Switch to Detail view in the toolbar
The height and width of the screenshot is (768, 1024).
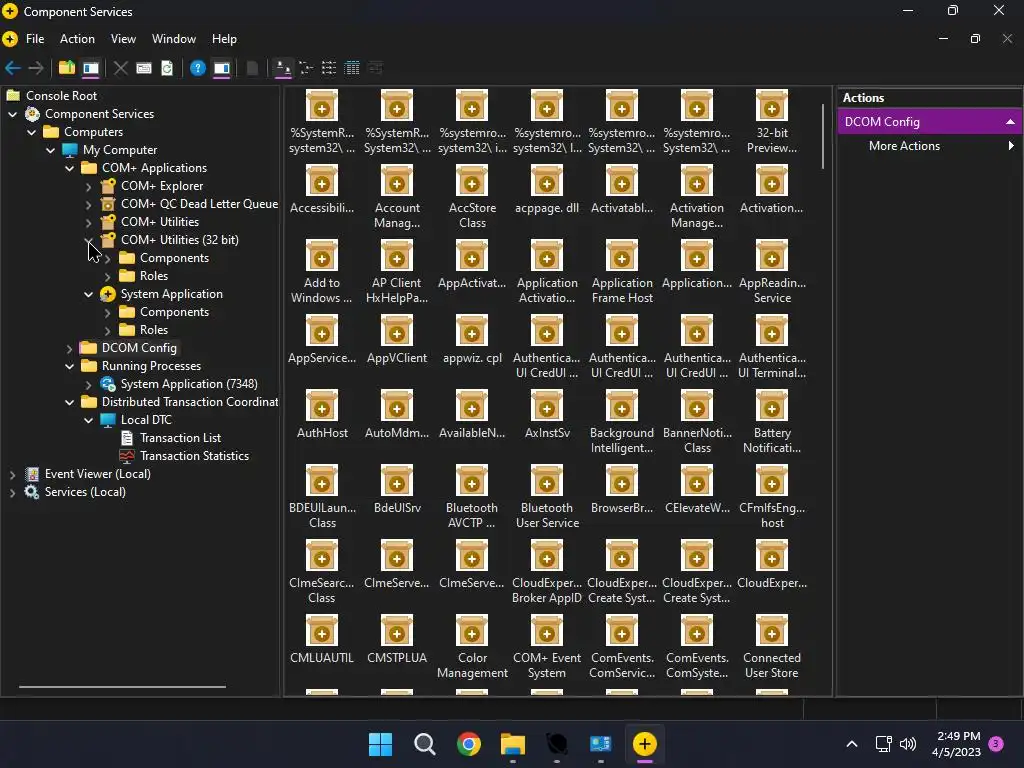coord(352,68)
